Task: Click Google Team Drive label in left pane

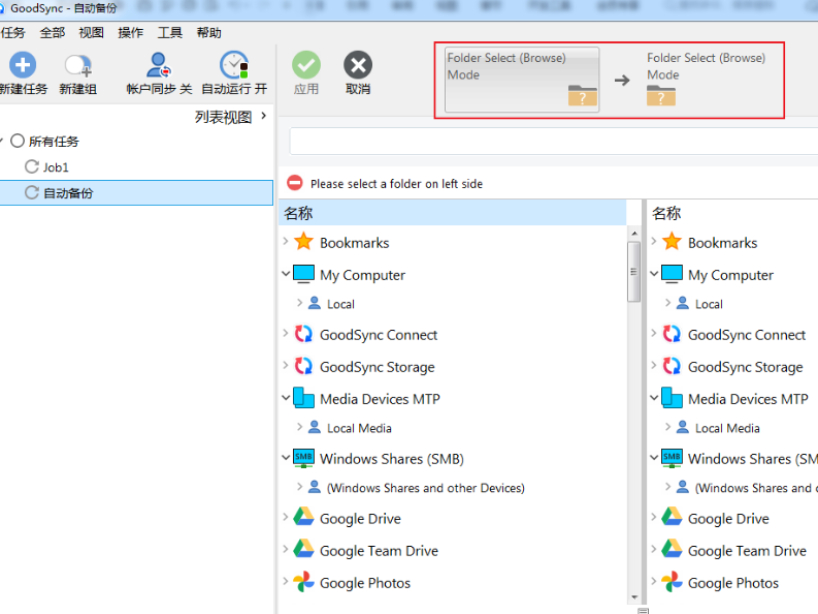Action: tap(379, 550)
